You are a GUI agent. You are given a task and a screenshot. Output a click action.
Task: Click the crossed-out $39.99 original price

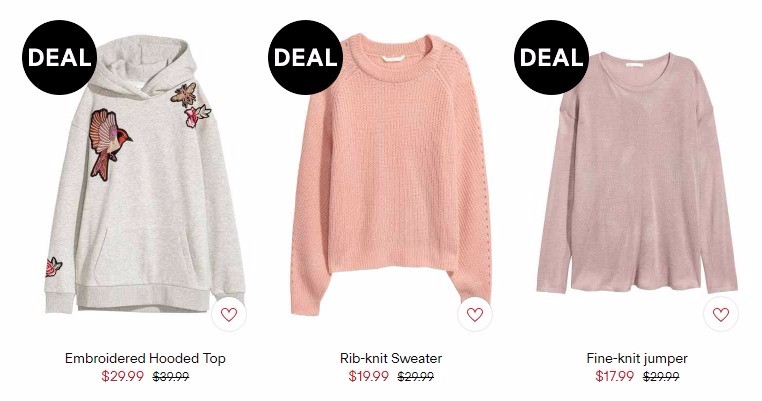(x=171, y=377)
